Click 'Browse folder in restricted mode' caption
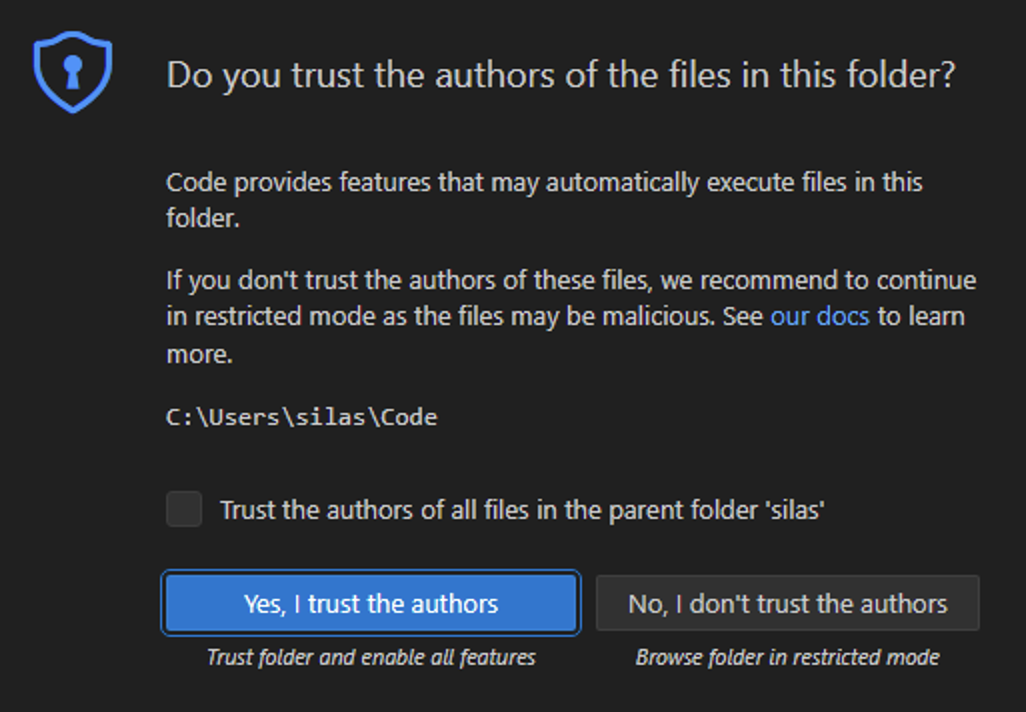 click(x=787, y=657)
